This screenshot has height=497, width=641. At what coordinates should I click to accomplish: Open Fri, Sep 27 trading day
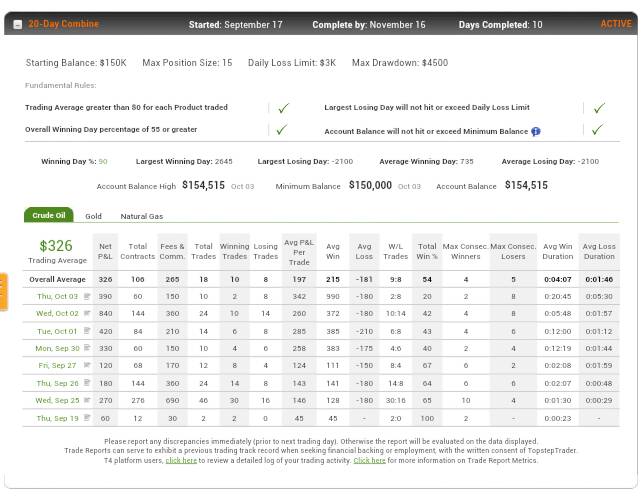(x=57, y=365)
